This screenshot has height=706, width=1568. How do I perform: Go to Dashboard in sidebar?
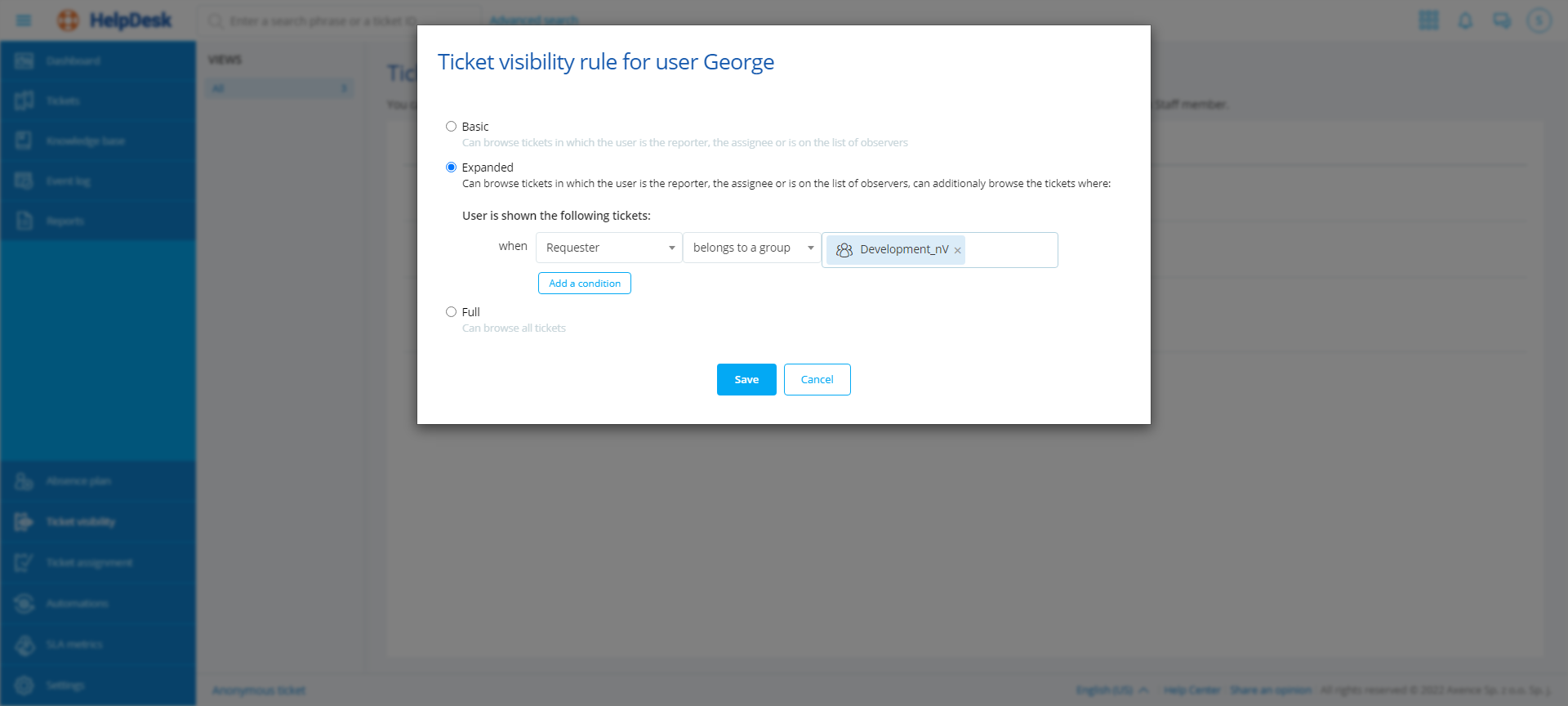(73, 61)
